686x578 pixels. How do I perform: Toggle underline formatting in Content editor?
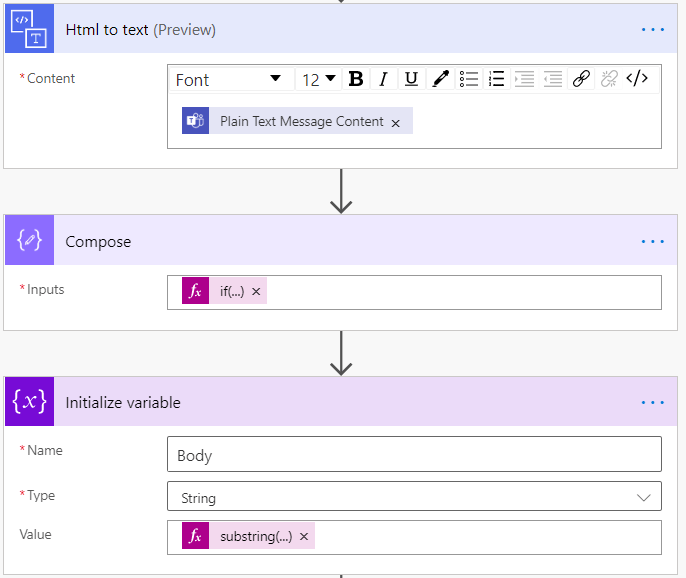point(411,80)
